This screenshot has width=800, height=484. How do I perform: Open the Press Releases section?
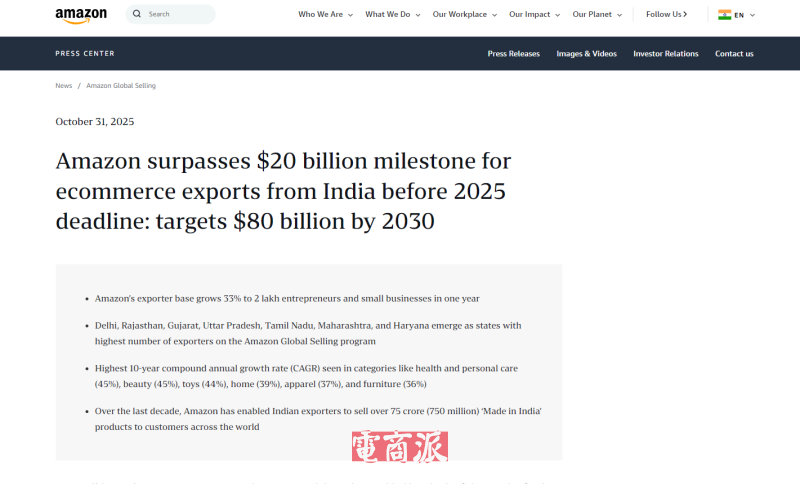(x=513, y=54)
